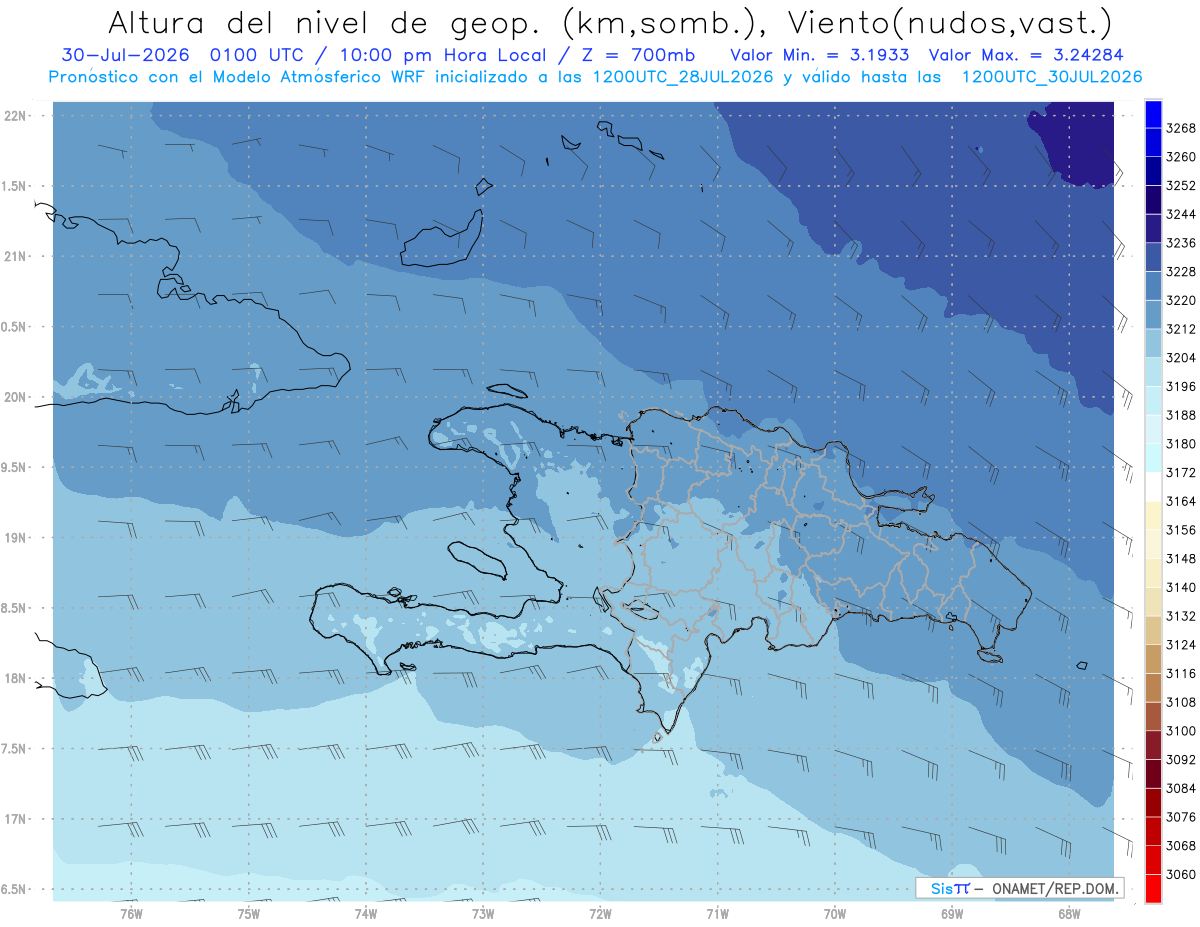1200x927 pixels.
Task: Click the '17N' latitude label
Action: [17, 819]
